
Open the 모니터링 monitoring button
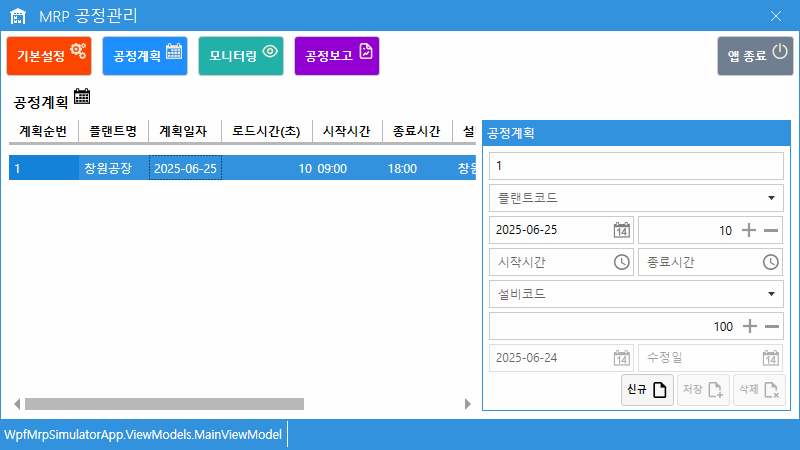click(241, 56)
